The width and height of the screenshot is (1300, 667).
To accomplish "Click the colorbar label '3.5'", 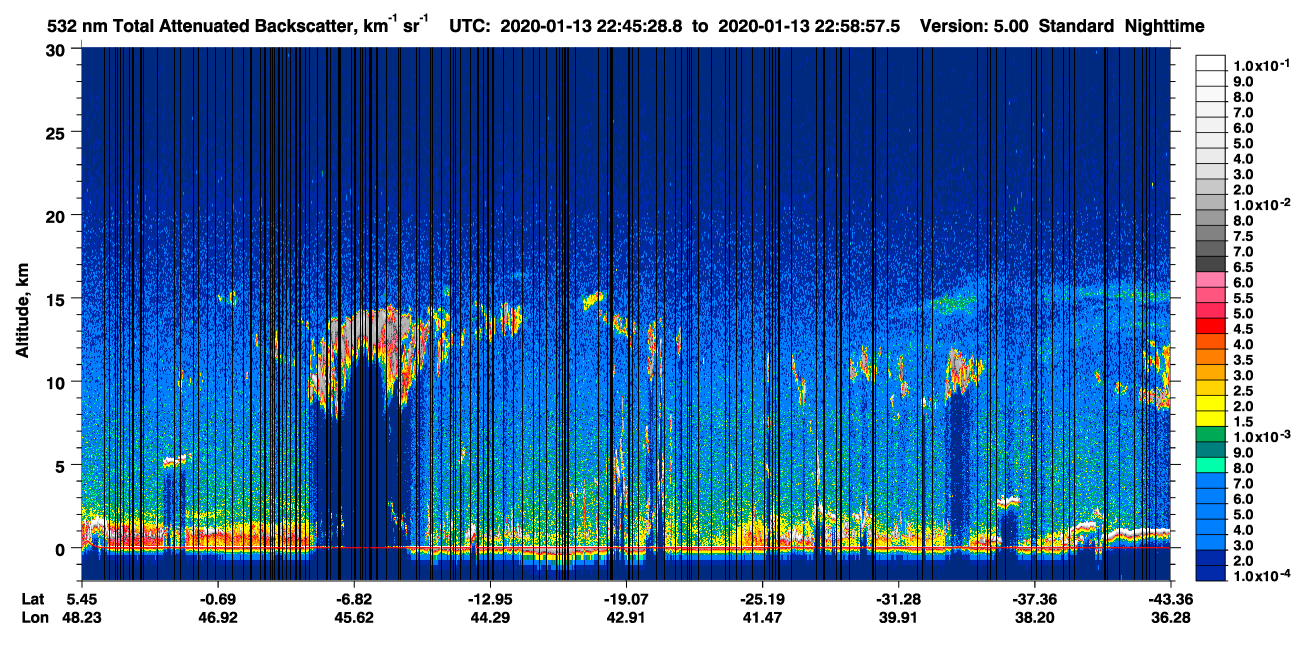I will point(1243,360).
